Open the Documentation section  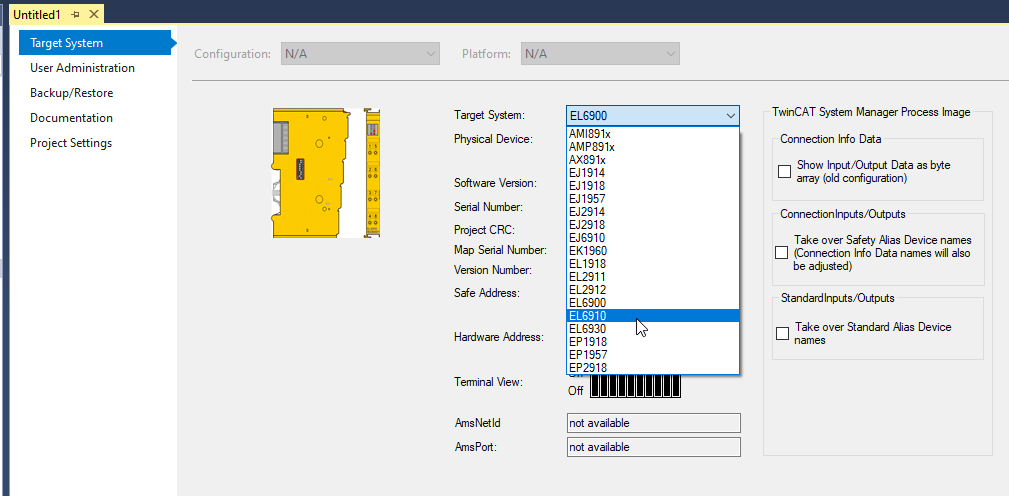(x=71, y=118)
